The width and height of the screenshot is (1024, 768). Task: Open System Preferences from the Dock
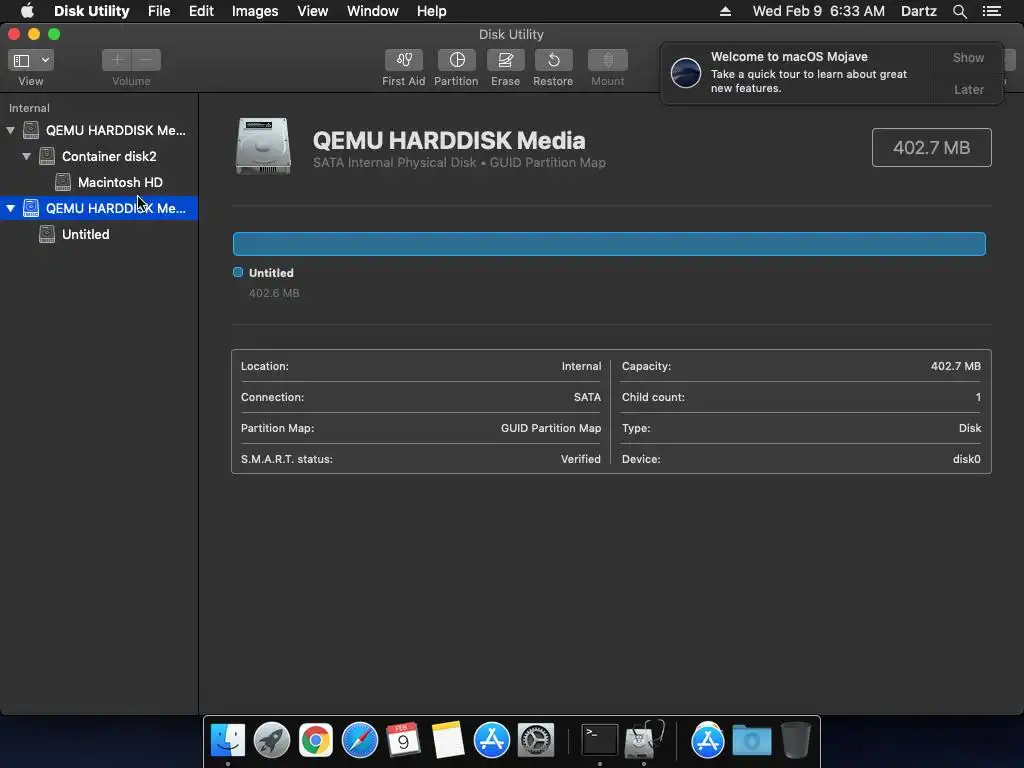pos(536,741)
